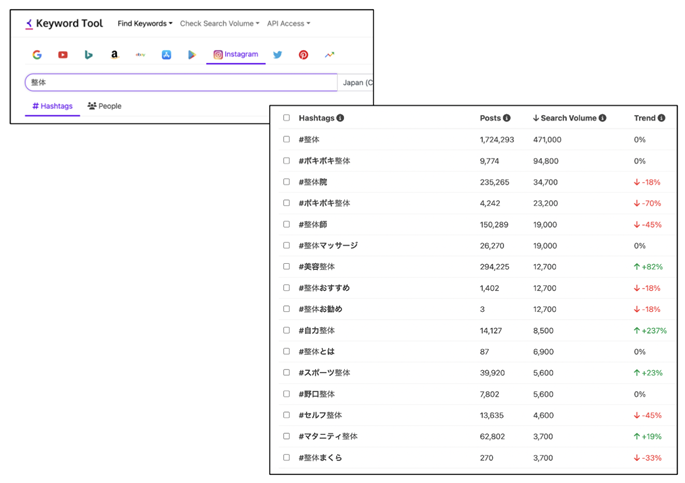The height and width of the screenshot is (483, 685).
Task: Switch to the Instagram tab
Action: (236, 55)
